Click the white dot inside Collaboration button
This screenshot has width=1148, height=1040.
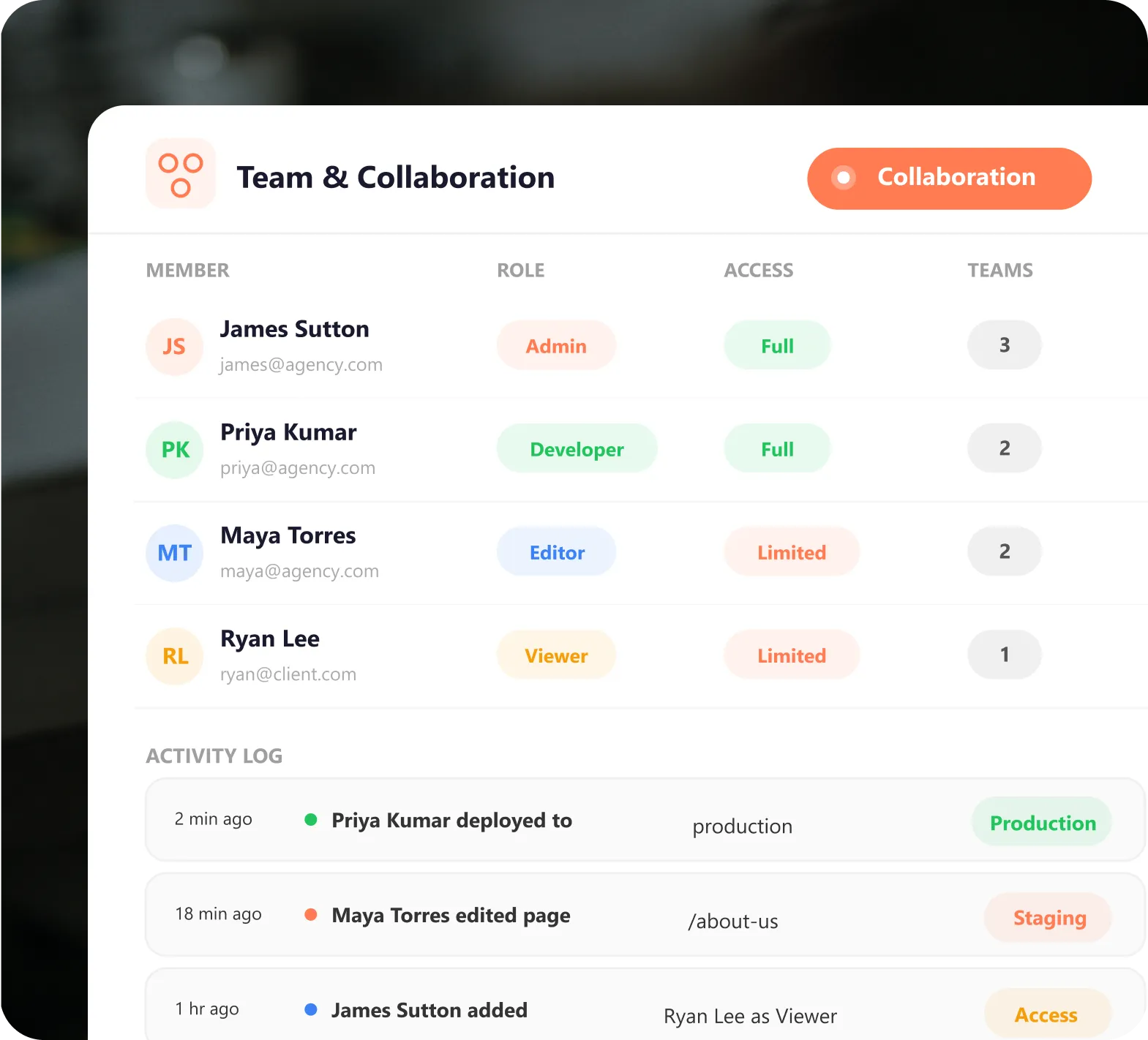pos(843,178)
